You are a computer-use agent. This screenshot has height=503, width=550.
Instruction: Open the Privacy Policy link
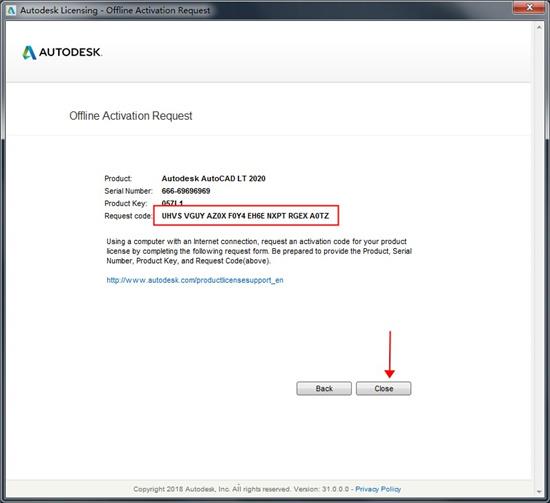tap(378, 489)
